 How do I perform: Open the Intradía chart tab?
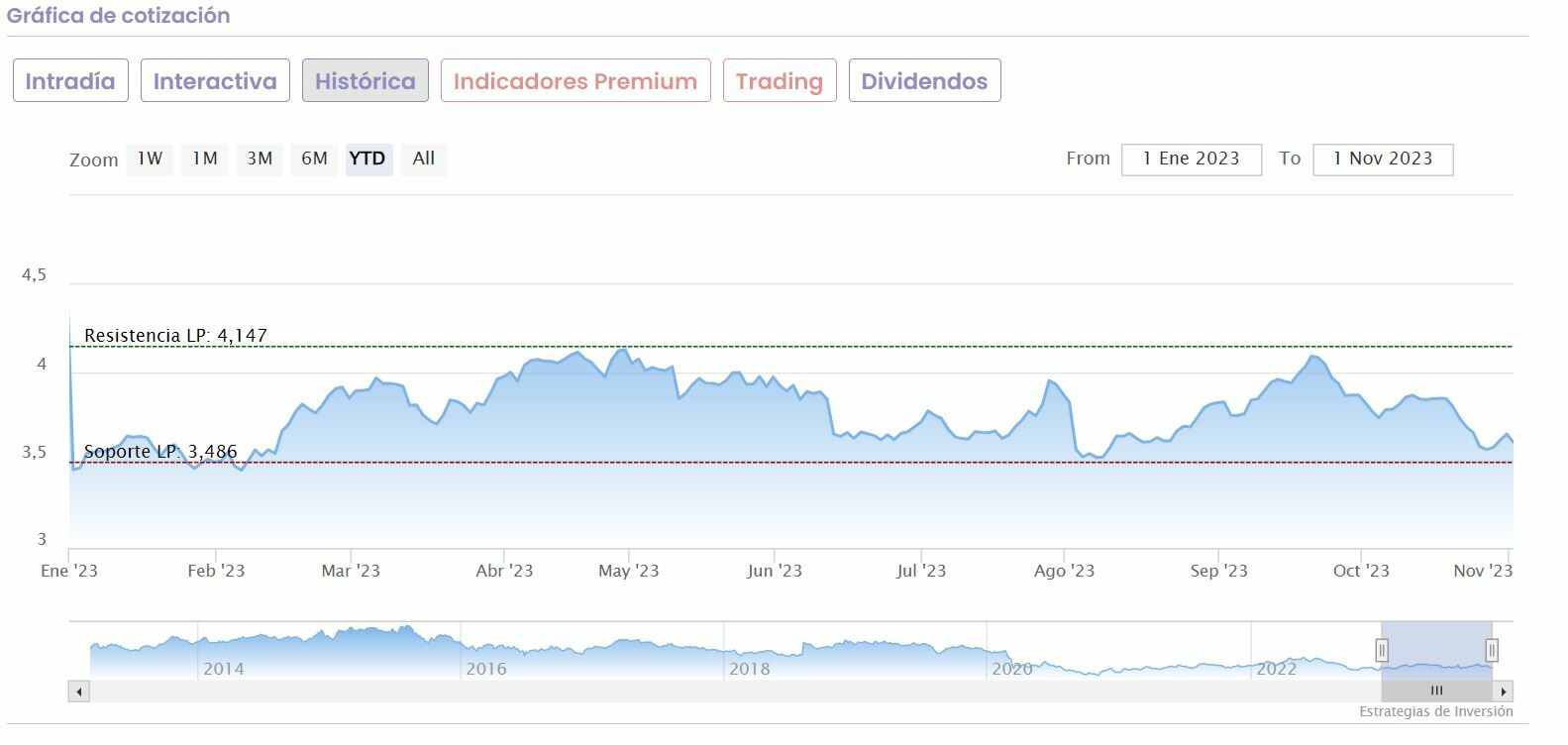(x=70, y=81)
